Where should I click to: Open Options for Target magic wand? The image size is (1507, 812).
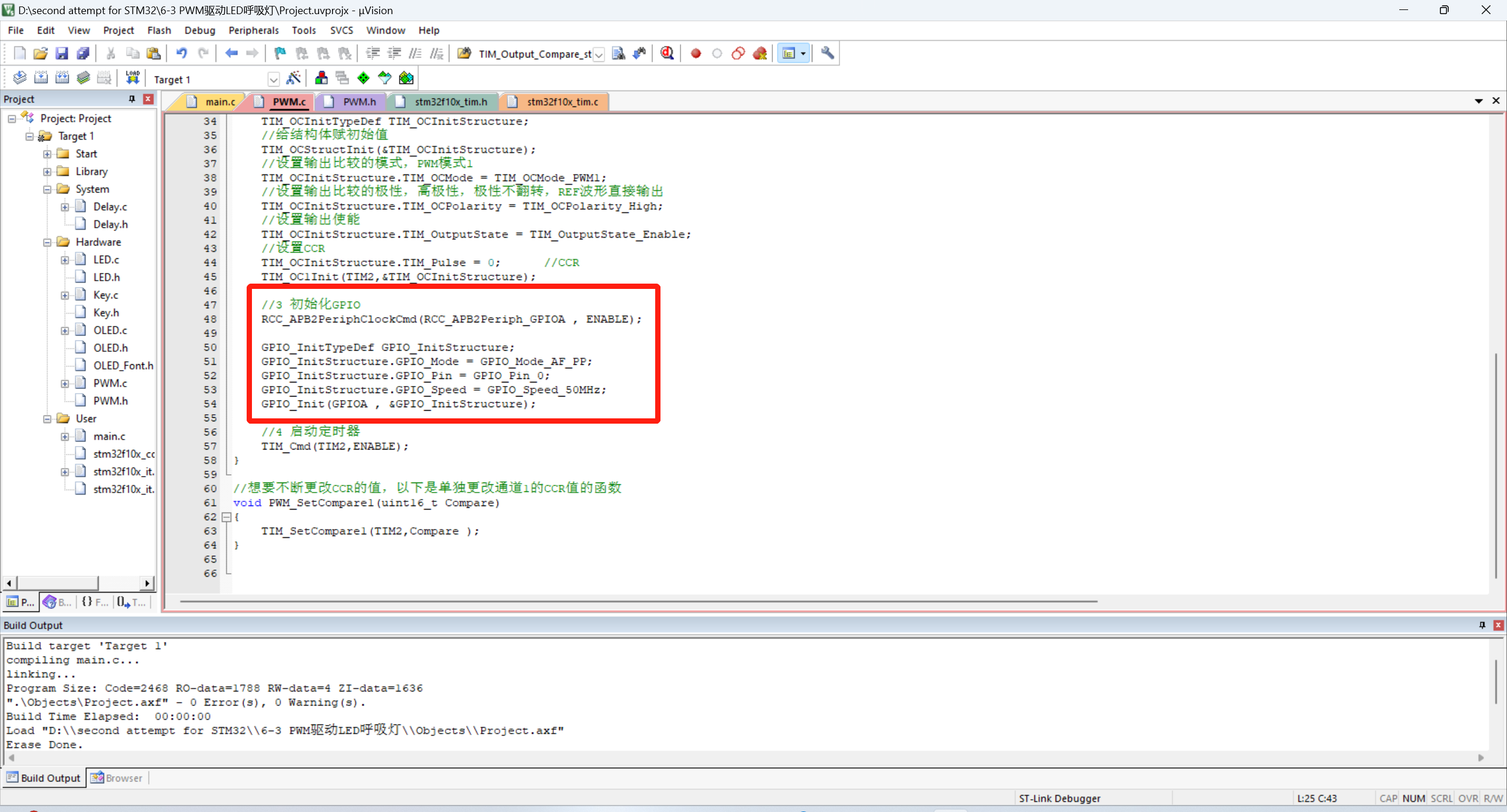point(293,78)
